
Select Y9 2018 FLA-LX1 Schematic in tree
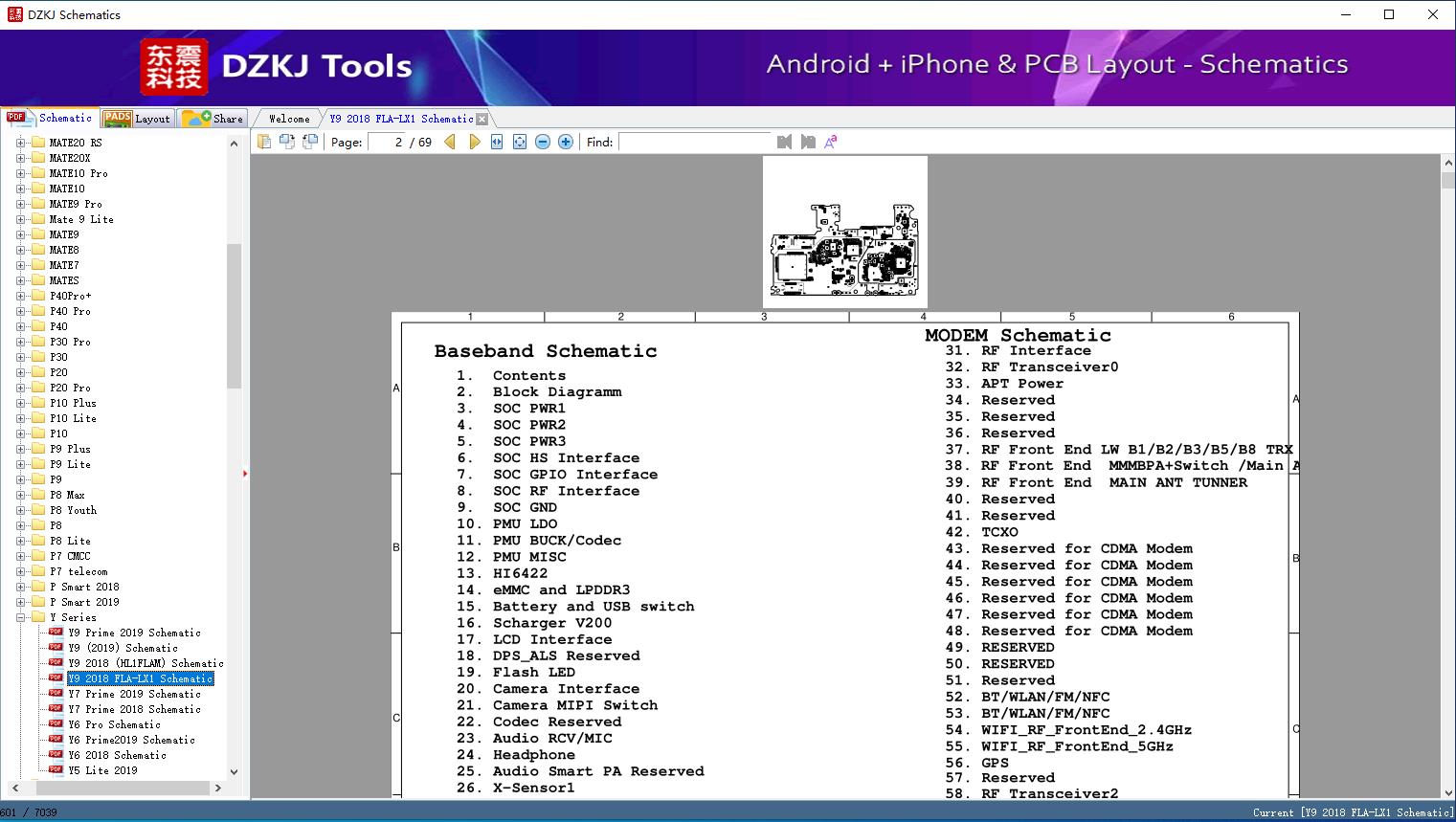coord(141,678)
